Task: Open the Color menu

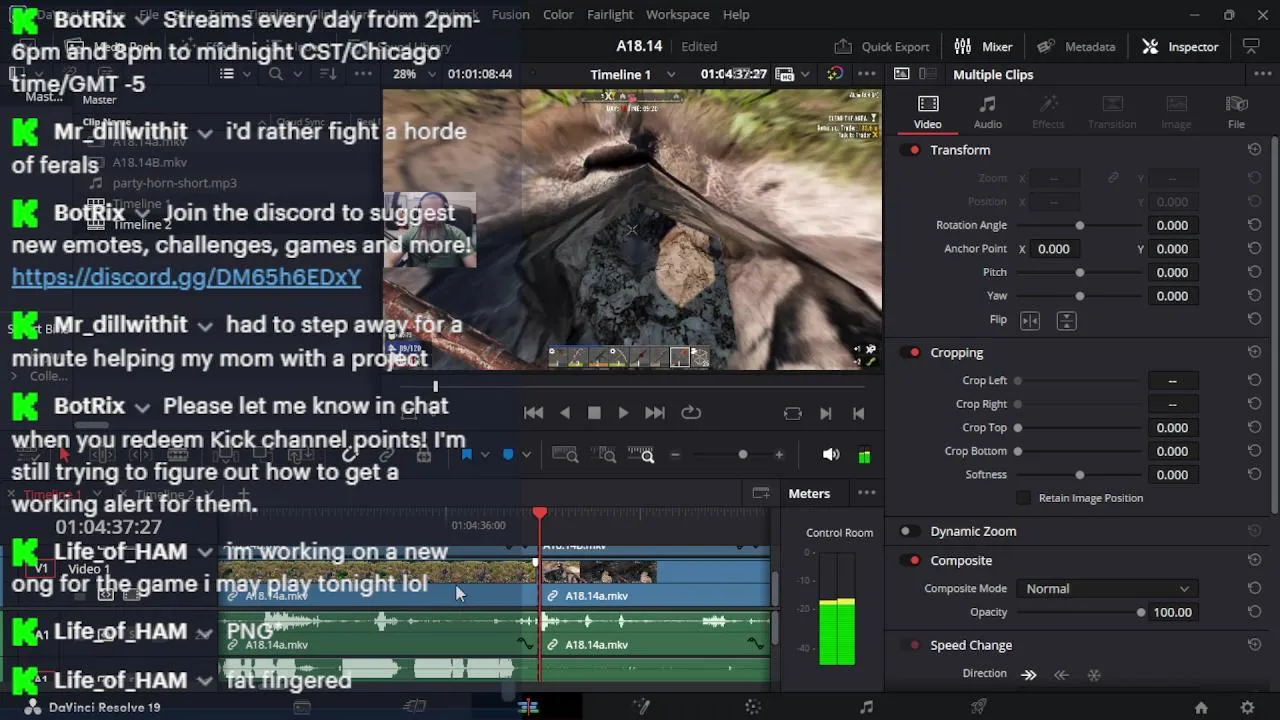Action: 558,14
